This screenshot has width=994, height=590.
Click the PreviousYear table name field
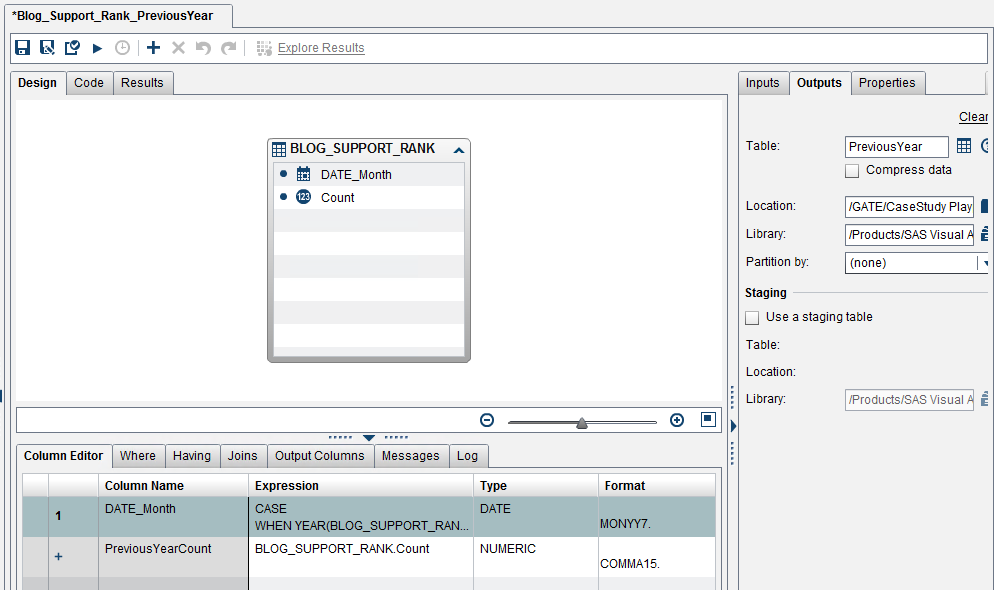coord(896,147)
